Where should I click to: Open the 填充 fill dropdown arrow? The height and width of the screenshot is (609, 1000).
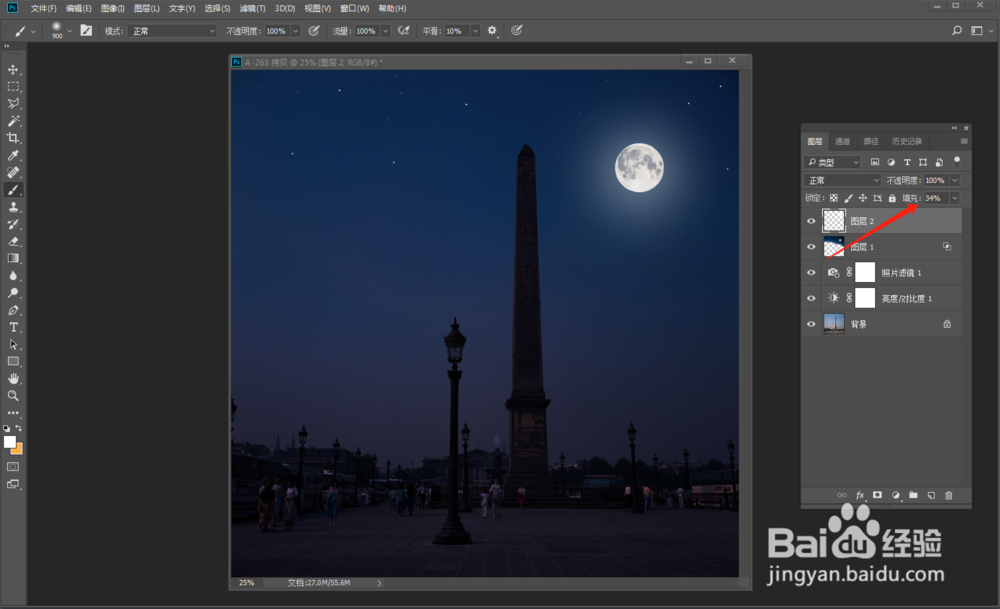pos(955,198)
